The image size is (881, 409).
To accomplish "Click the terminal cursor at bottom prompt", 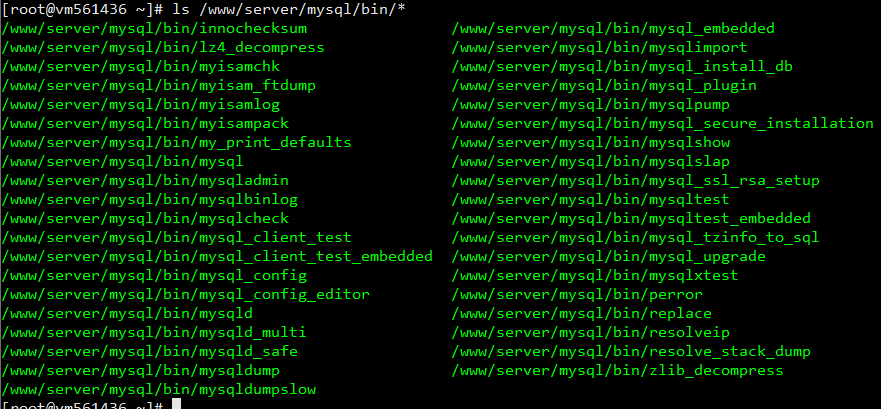I will coord(176,405).
